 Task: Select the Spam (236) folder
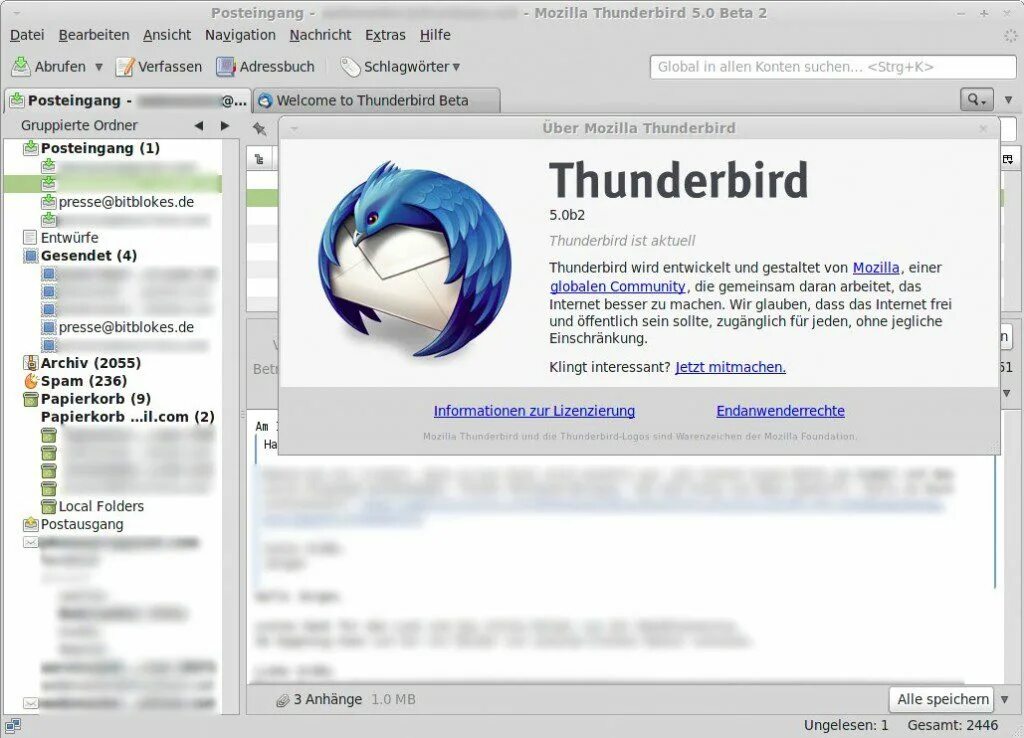[x=84, y=381]
